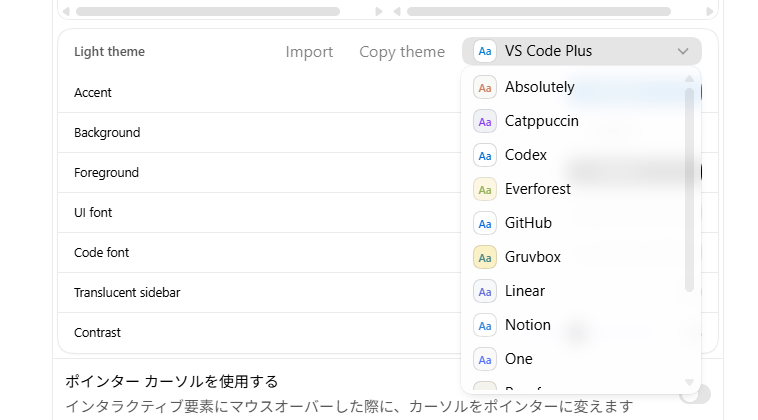Select Gruvbox in the theme menu
The image size is (758, 420).
pyautogui.click(x=532, y=257)
